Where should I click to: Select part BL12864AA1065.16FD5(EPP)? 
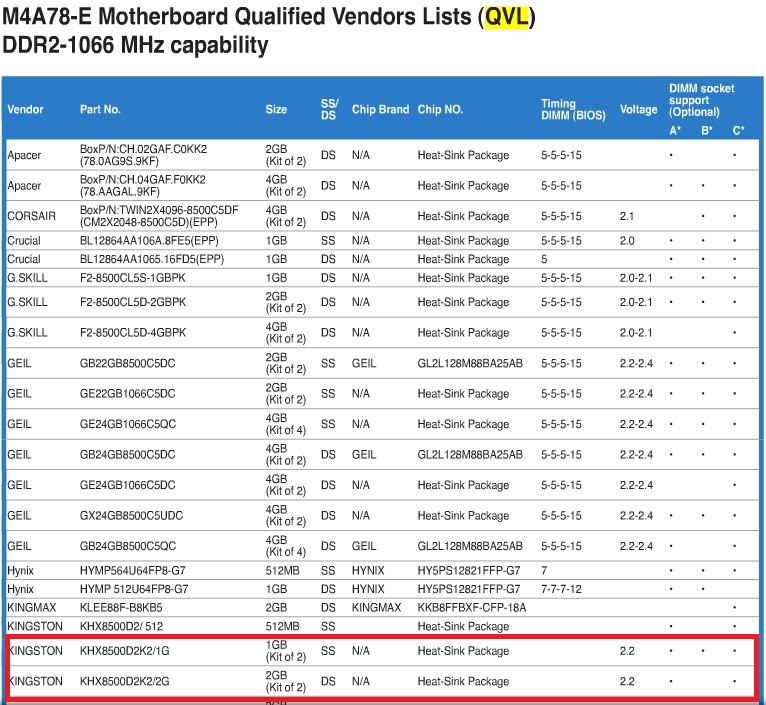[x=151, y=259]
